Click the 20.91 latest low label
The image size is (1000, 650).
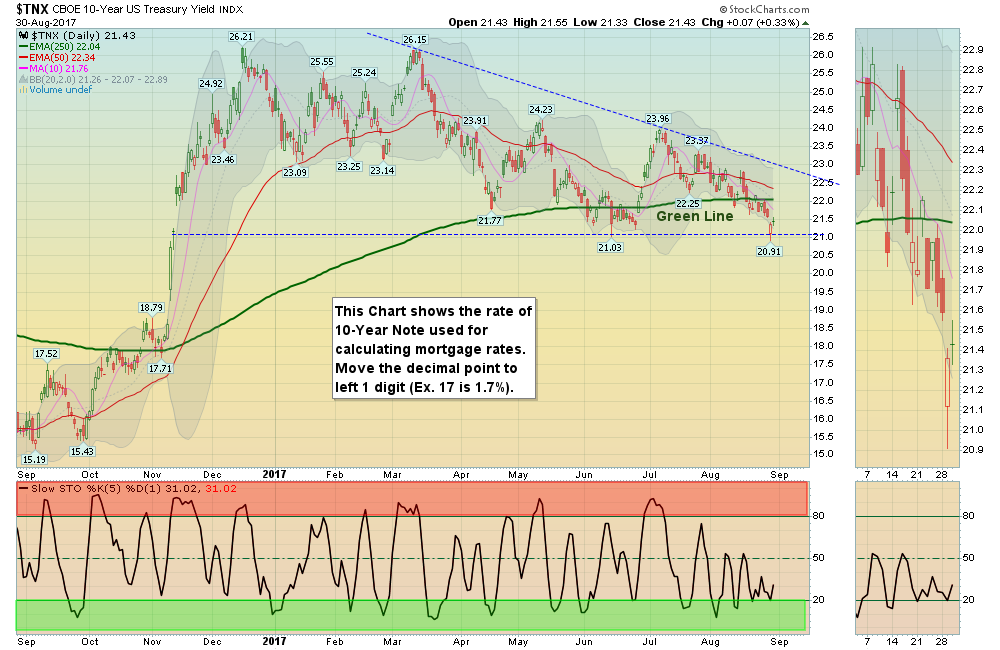769,251
